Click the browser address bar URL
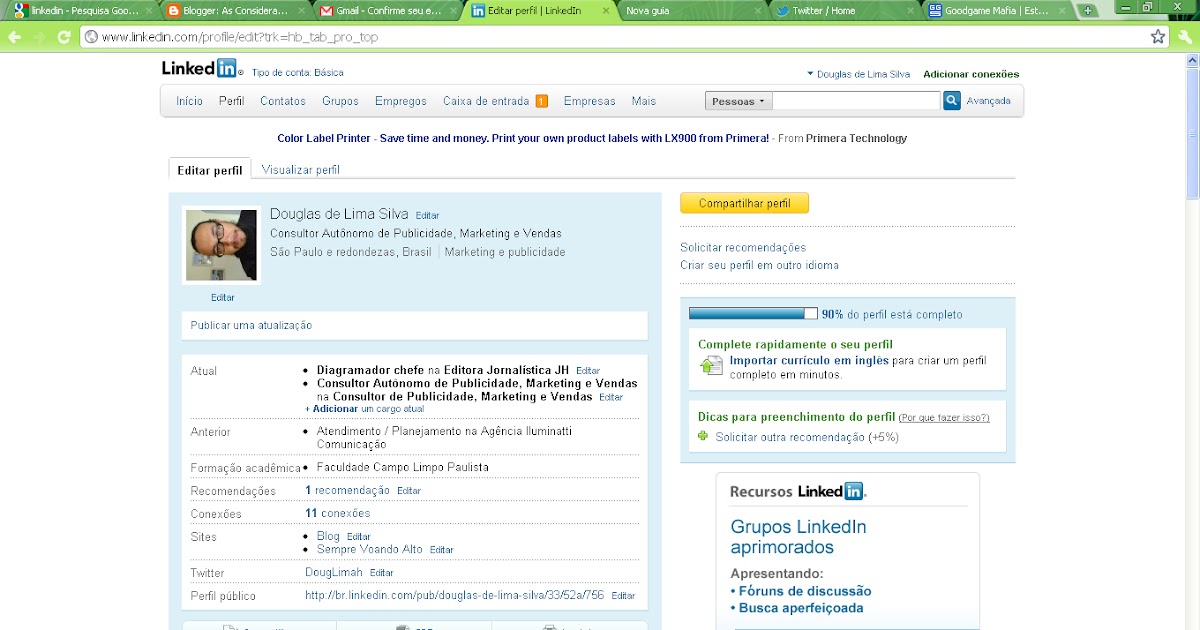Screen dimensions: 1200x630 [x=240, y=37]
